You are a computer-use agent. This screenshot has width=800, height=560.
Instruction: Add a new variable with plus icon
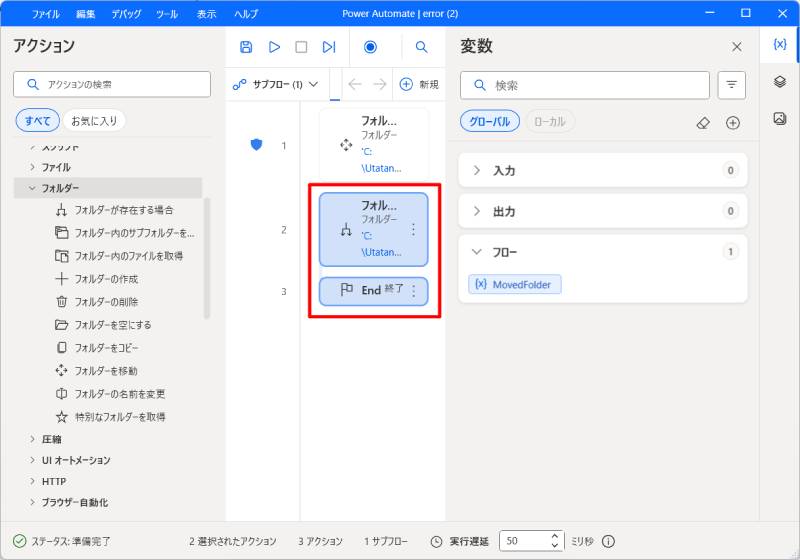click(733, 123)
